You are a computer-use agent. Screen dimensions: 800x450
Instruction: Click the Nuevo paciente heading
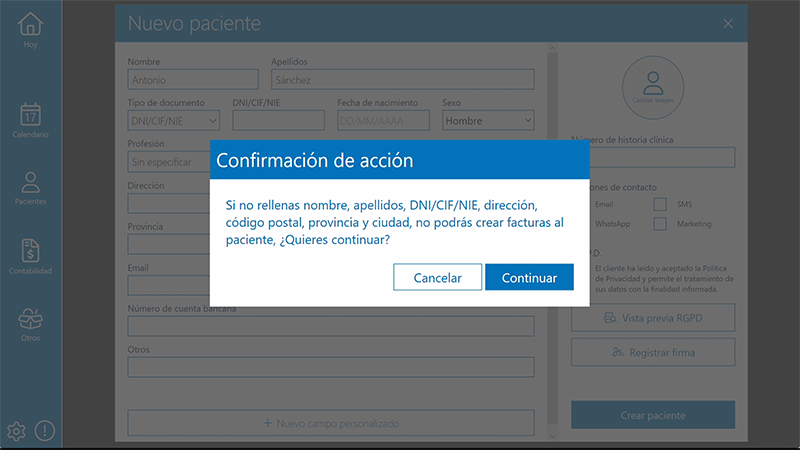click(x=194, y=23)
